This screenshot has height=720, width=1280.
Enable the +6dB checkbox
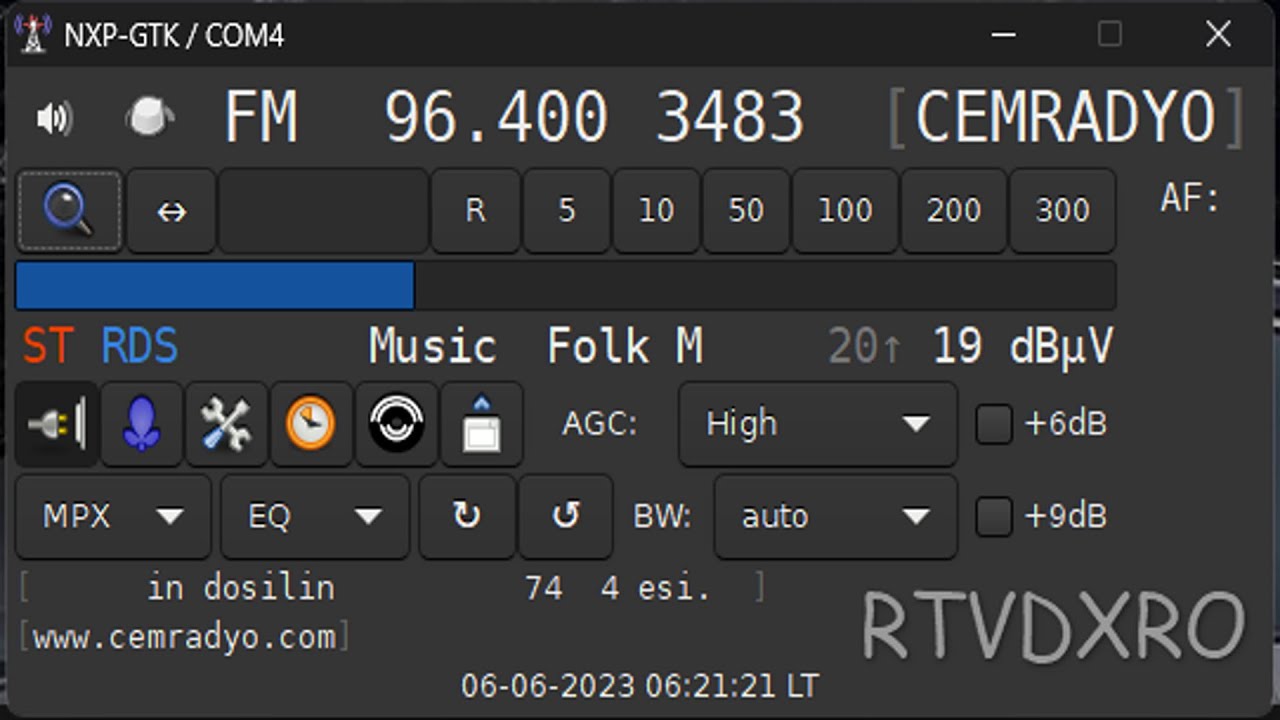tap(994, 424)
